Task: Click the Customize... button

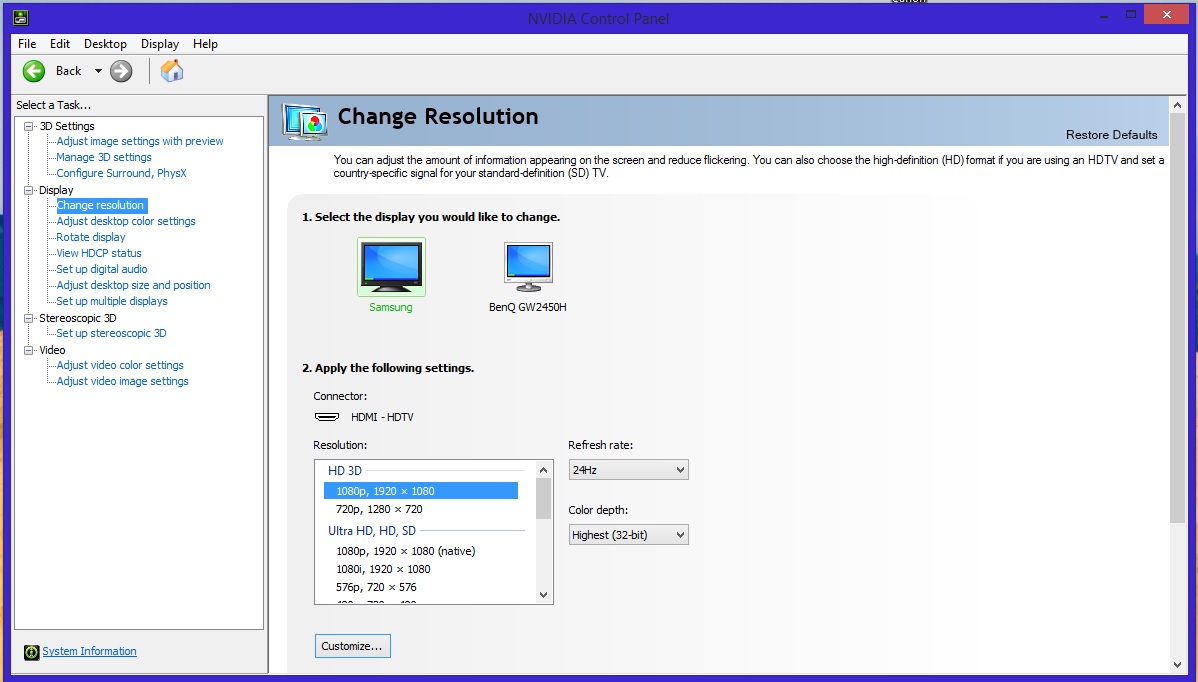Action: (352, 646)
